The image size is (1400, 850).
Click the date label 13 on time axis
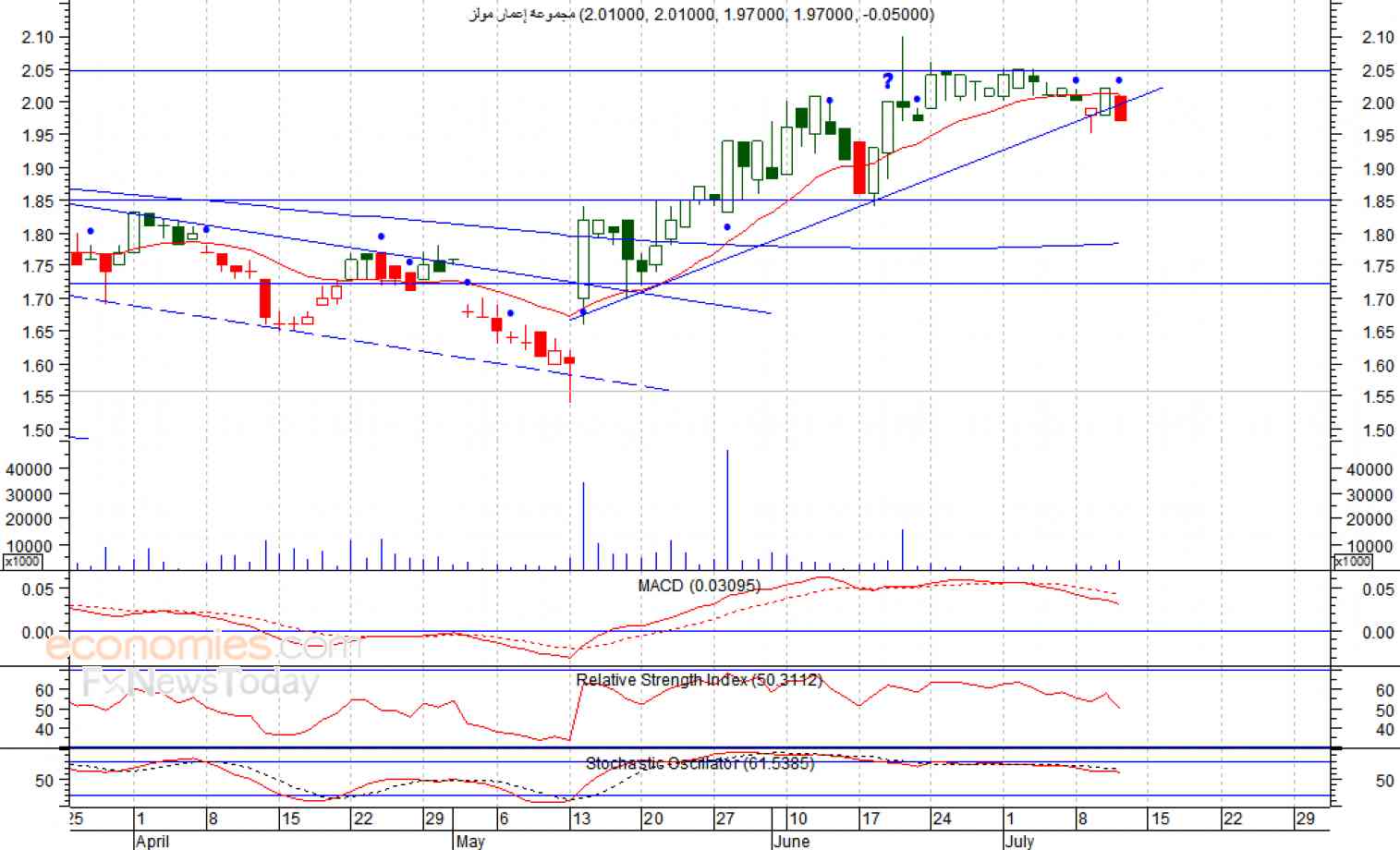coord(581,819)
